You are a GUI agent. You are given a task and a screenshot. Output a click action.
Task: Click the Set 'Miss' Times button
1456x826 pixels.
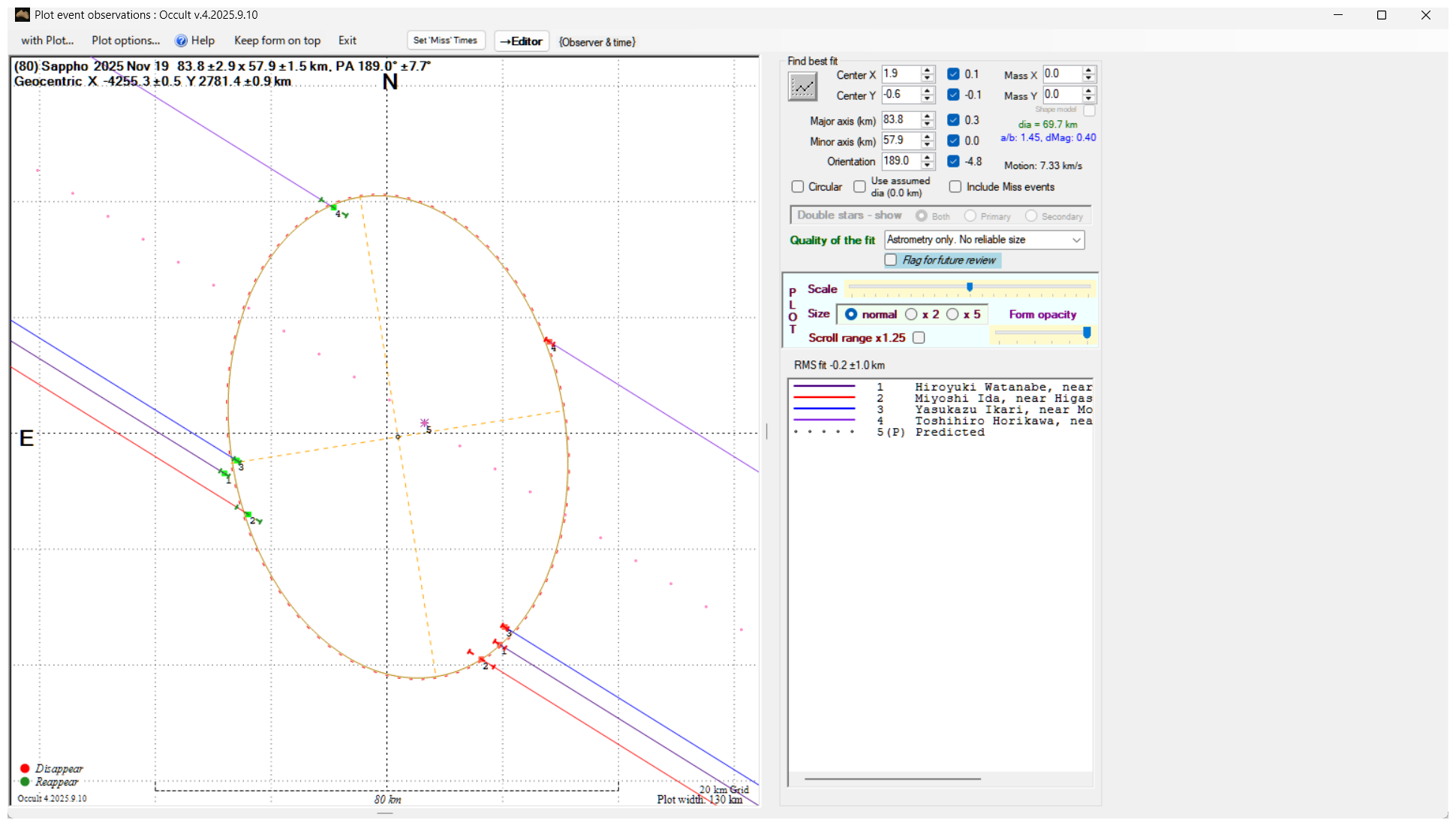[445, 41]
